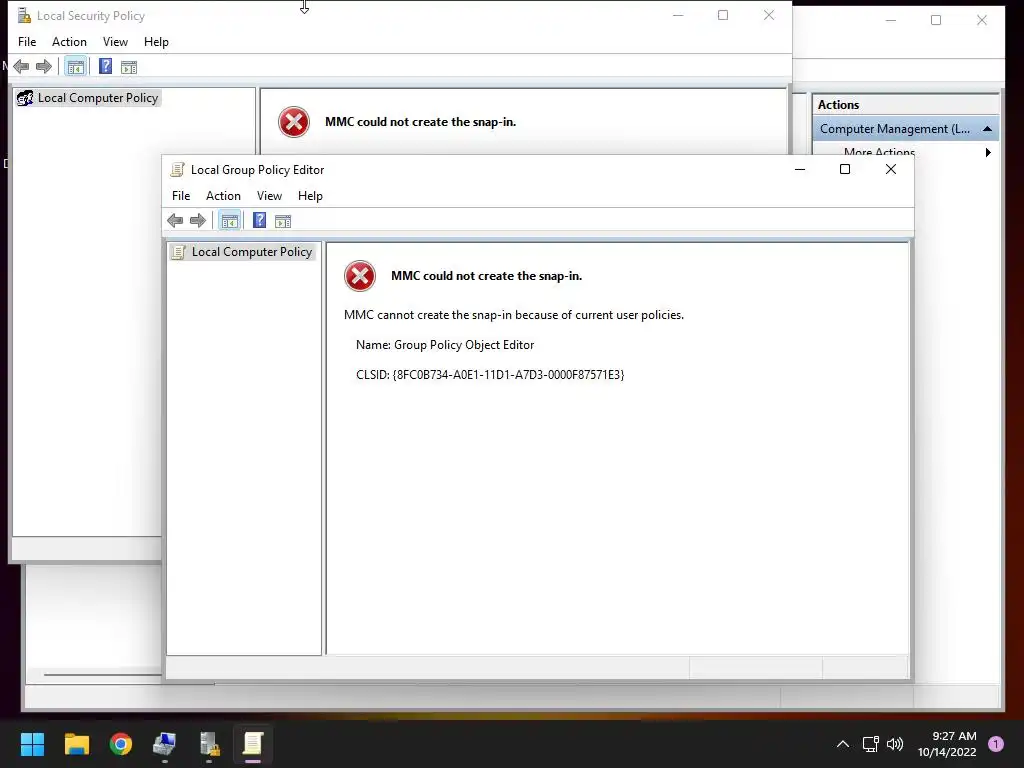Close the Local Security Policy window
Screen dimensions: 1024x768
769,15
